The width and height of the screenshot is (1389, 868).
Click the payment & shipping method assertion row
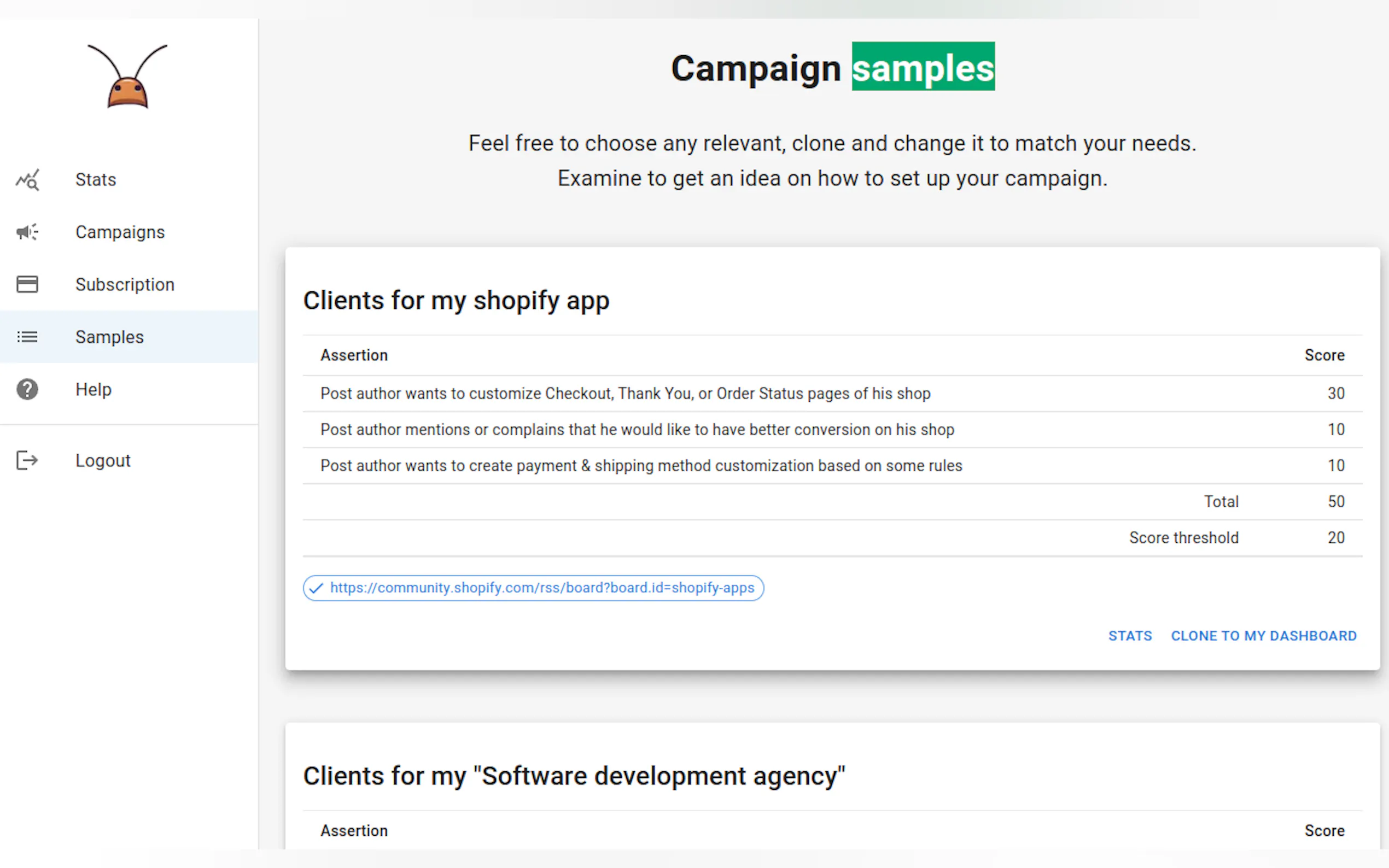click(x=641, y=466)
